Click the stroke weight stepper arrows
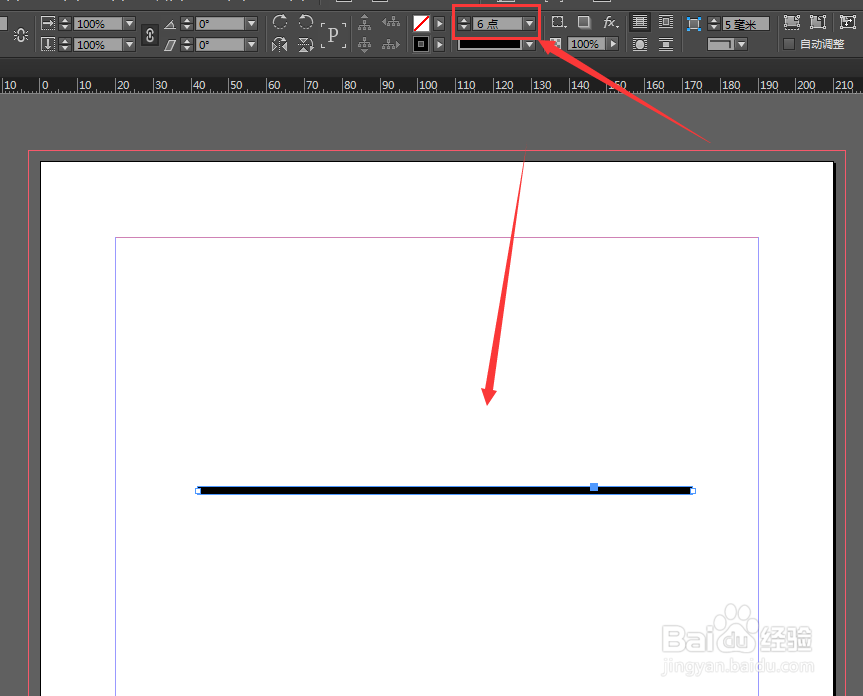This screenshot has width=863, height=696. pyautogui.click(x=464, y=24)
